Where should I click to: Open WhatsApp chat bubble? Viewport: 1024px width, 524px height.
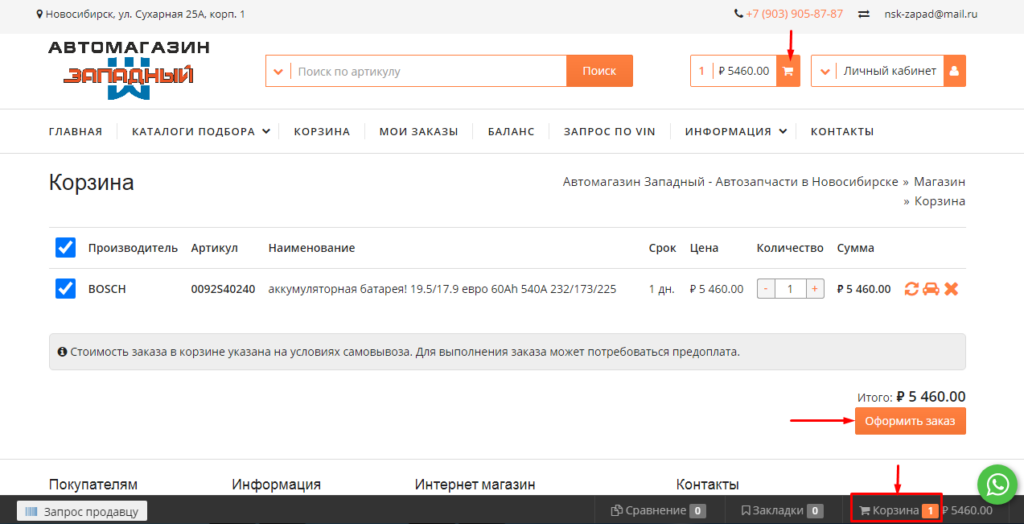[999, 483]
